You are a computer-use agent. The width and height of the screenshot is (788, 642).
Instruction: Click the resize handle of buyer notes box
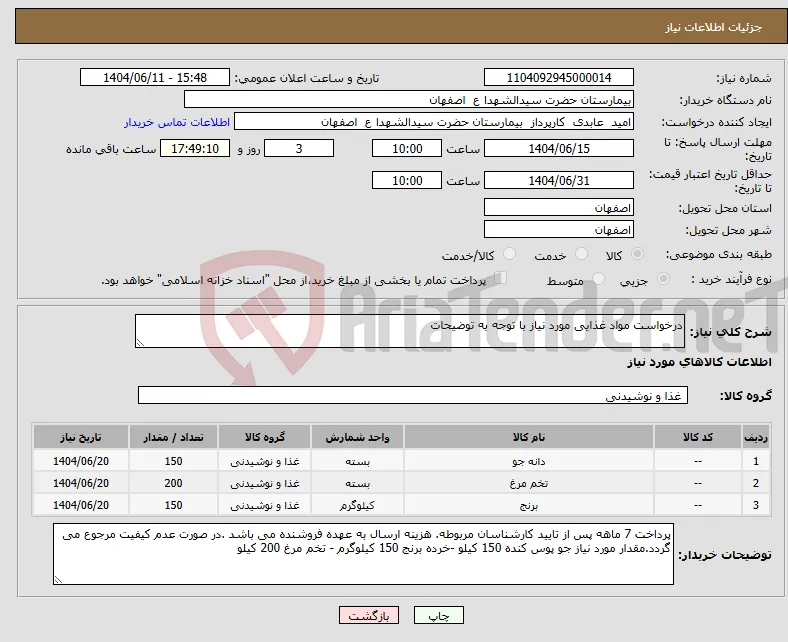tap(58, 580)
